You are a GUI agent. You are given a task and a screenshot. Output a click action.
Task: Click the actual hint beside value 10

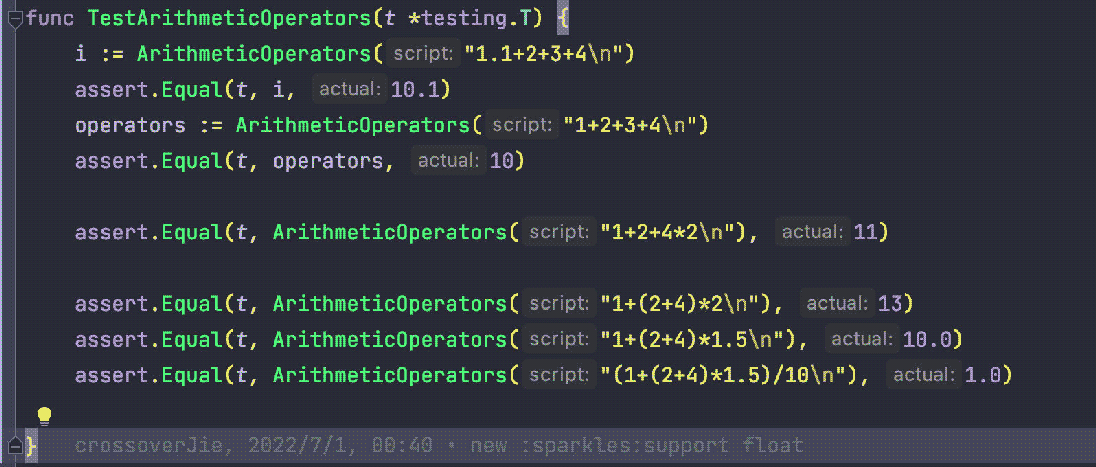(448, 162)
